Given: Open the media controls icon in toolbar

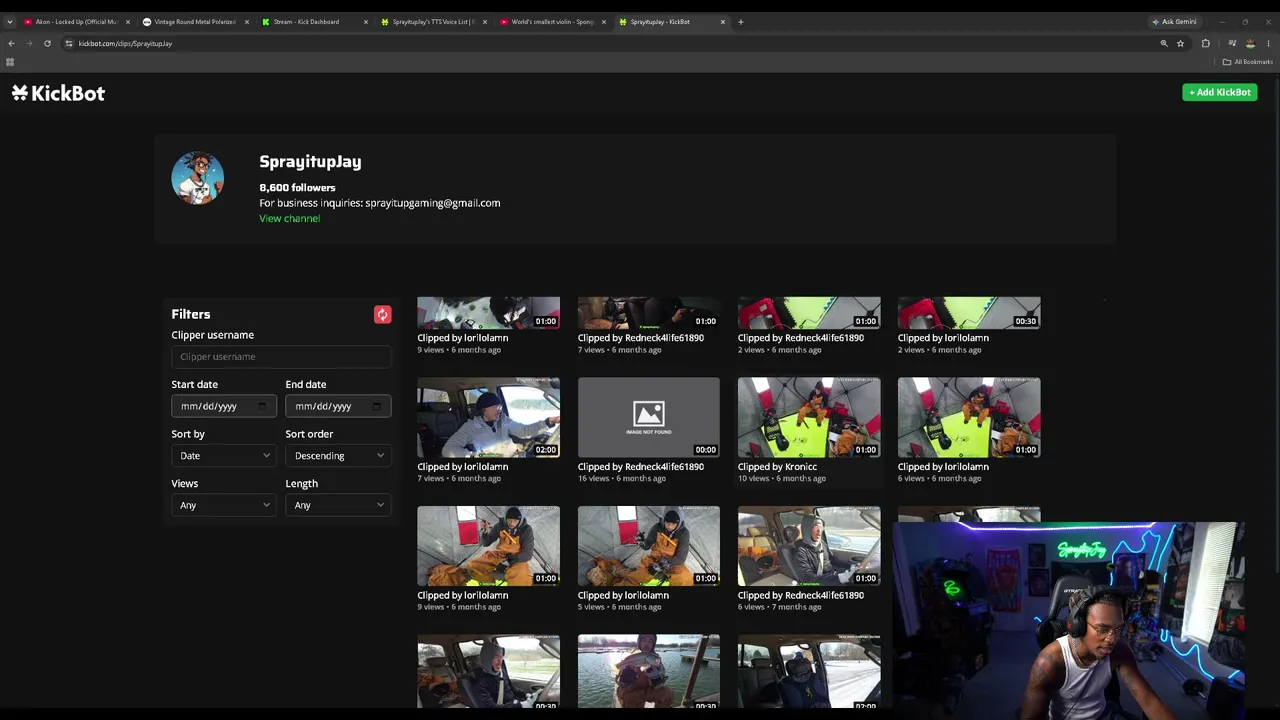Looking at the screenshot, I should click(x=1232, y=43).
